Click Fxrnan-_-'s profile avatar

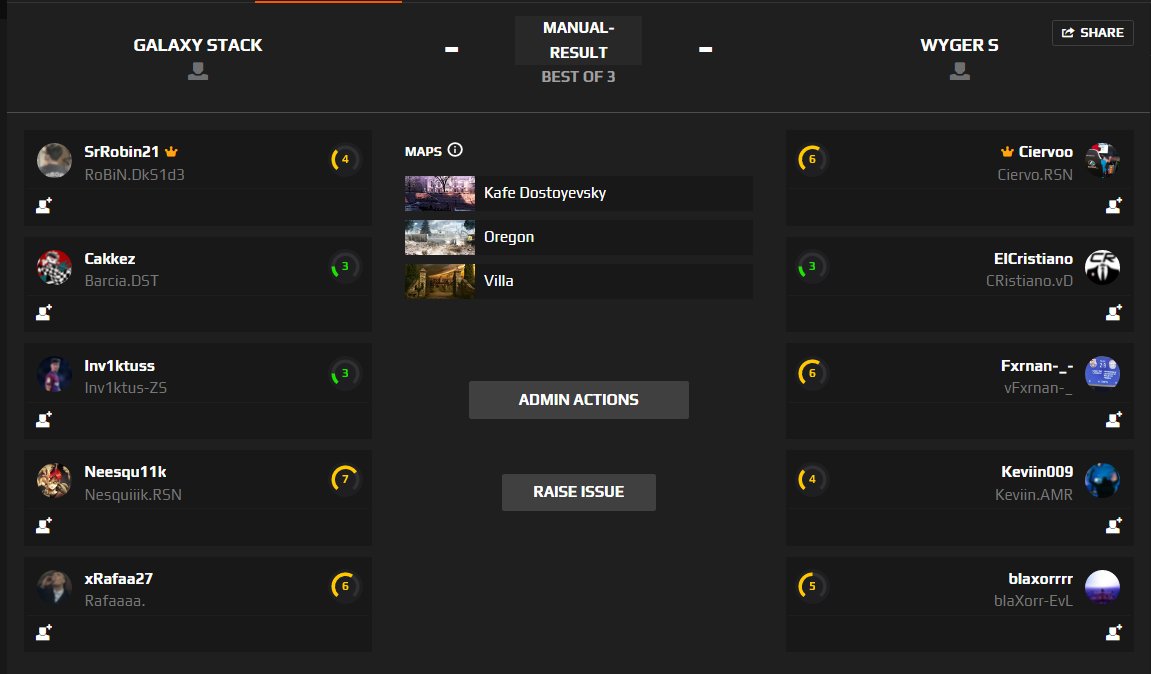1102,373
